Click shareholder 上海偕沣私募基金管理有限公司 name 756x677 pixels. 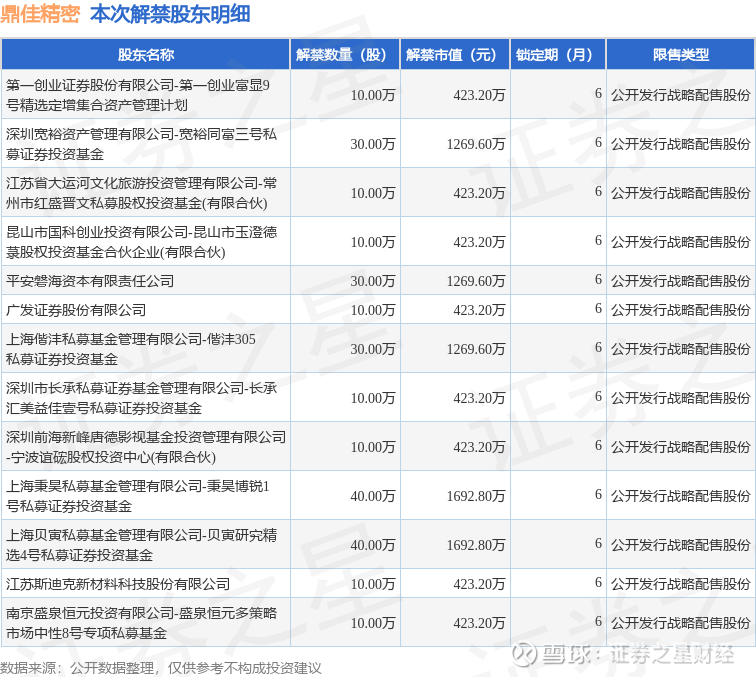click(131, 349)
